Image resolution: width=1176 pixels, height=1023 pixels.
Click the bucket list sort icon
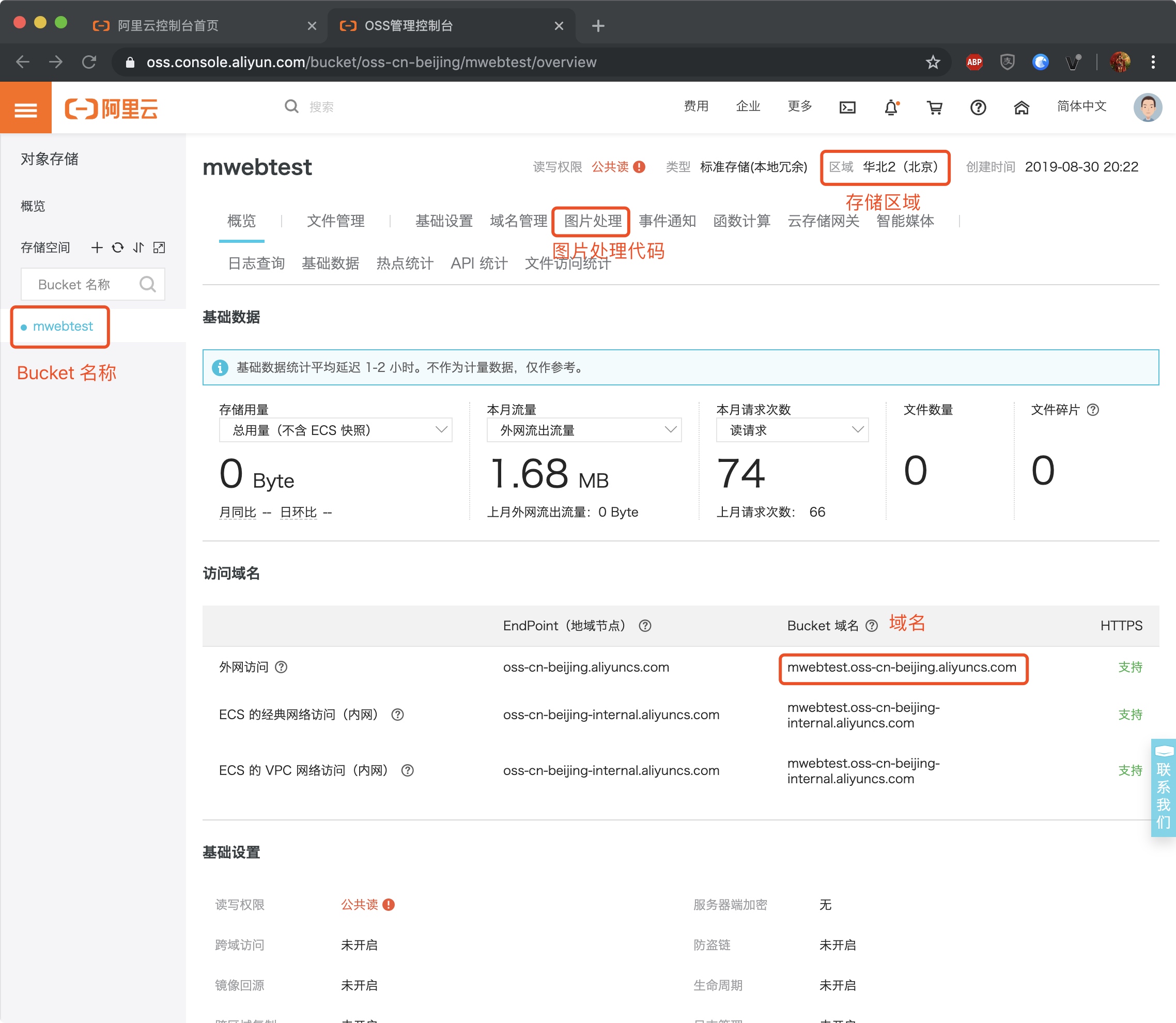(138, 247)
